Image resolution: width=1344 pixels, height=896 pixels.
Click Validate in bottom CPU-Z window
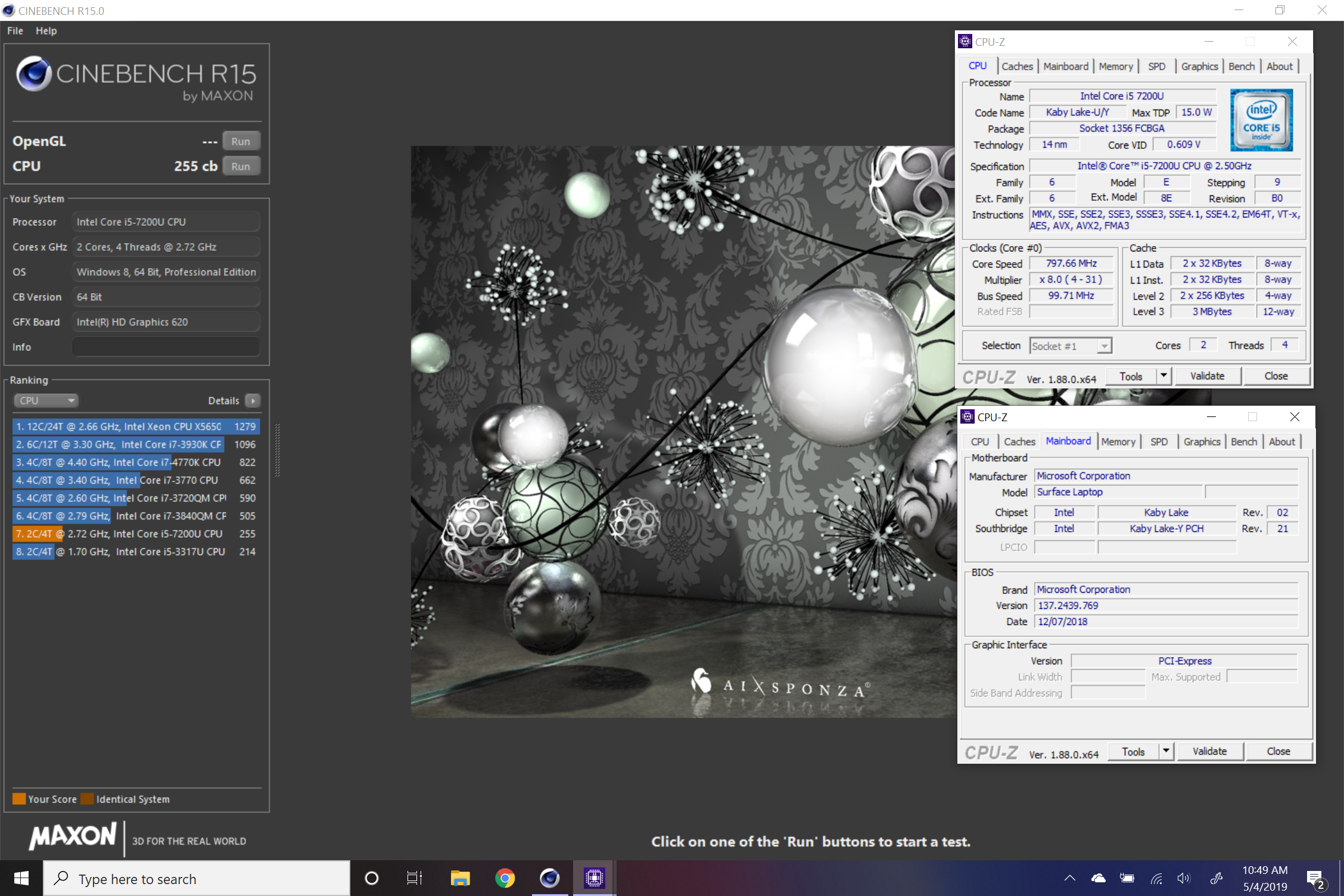(x=1209, y=752)
